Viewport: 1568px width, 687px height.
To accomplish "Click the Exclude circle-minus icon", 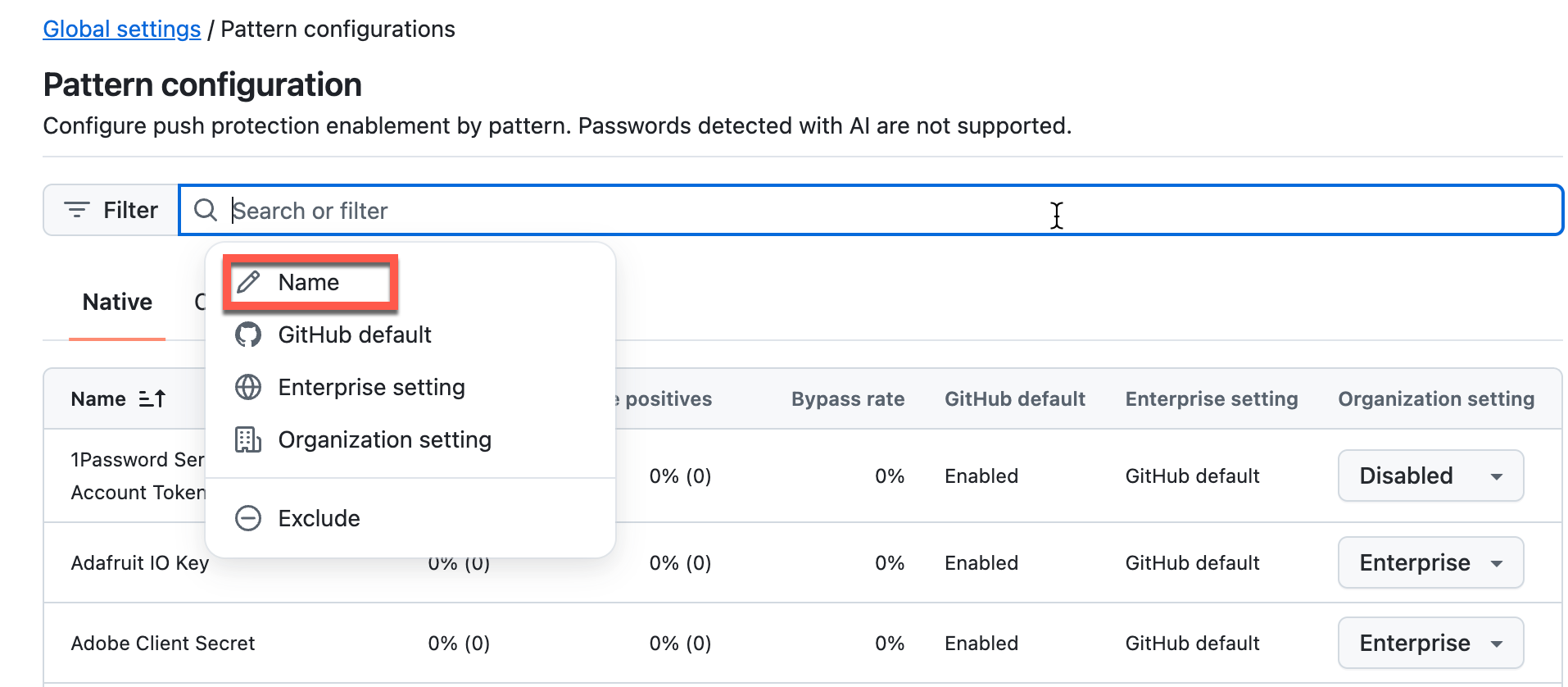I will coord(248,518).
